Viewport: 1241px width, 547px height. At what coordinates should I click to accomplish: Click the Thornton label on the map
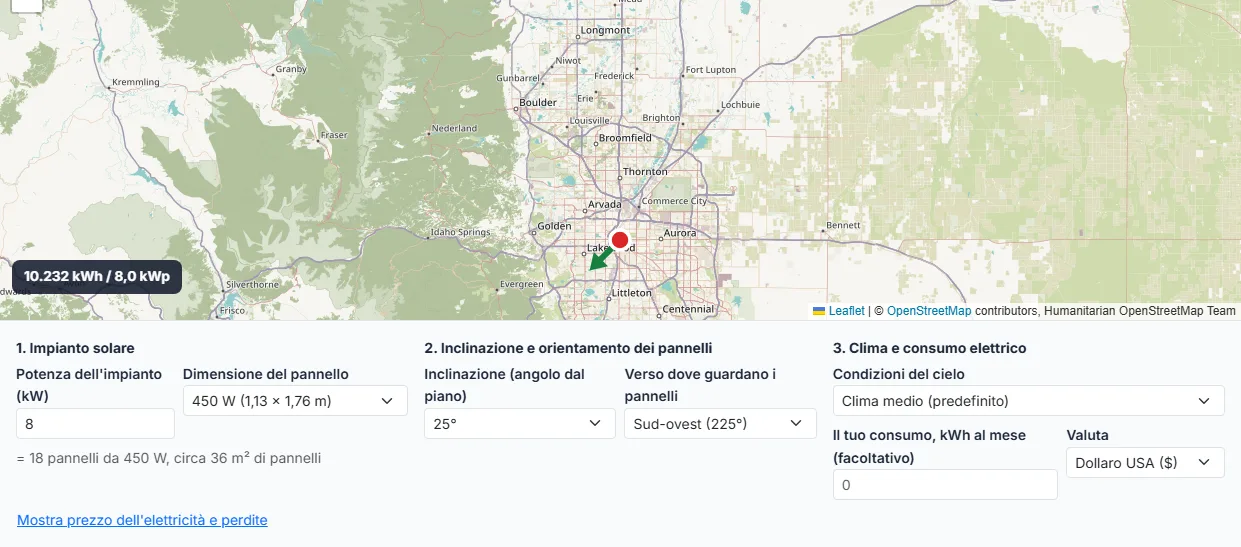[x=645, y=172]
